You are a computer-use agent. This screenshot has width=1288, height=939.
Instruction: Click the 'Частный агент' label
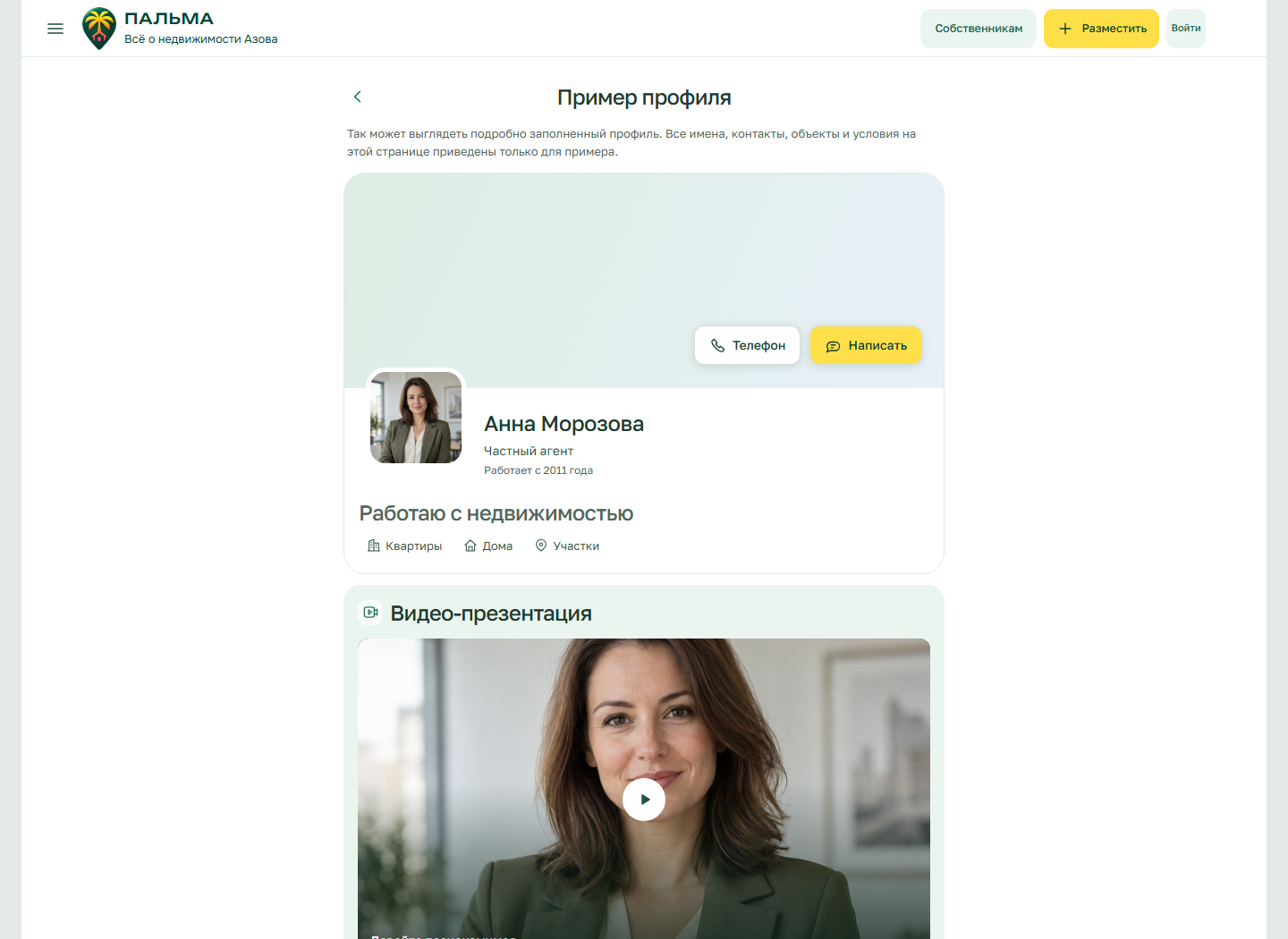(x=529, y=451)
